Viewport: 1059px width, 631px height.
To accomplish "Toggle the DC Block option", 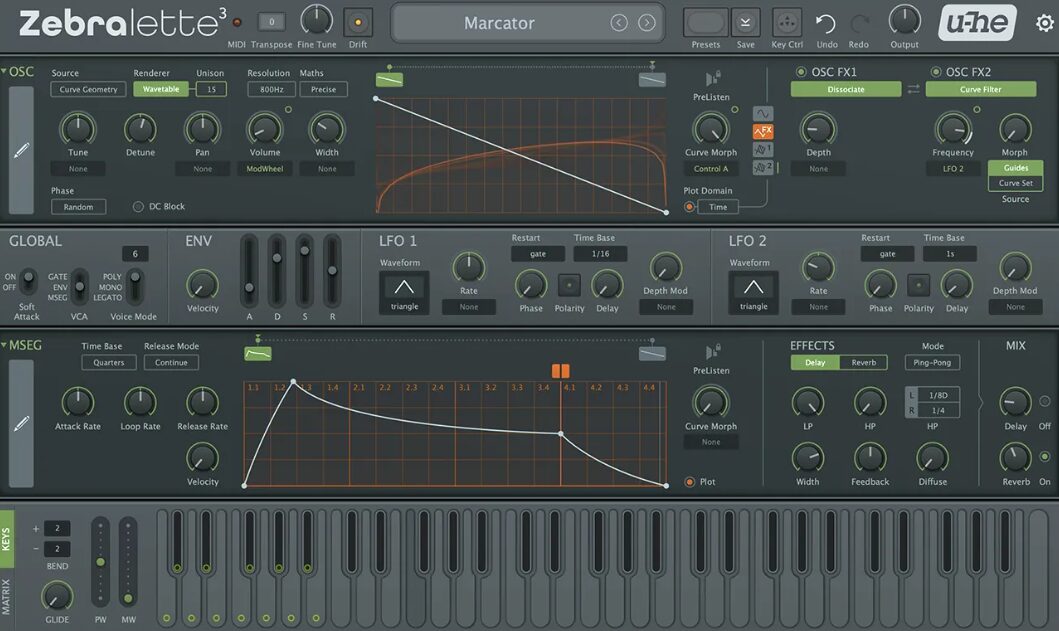I will 139,207.
